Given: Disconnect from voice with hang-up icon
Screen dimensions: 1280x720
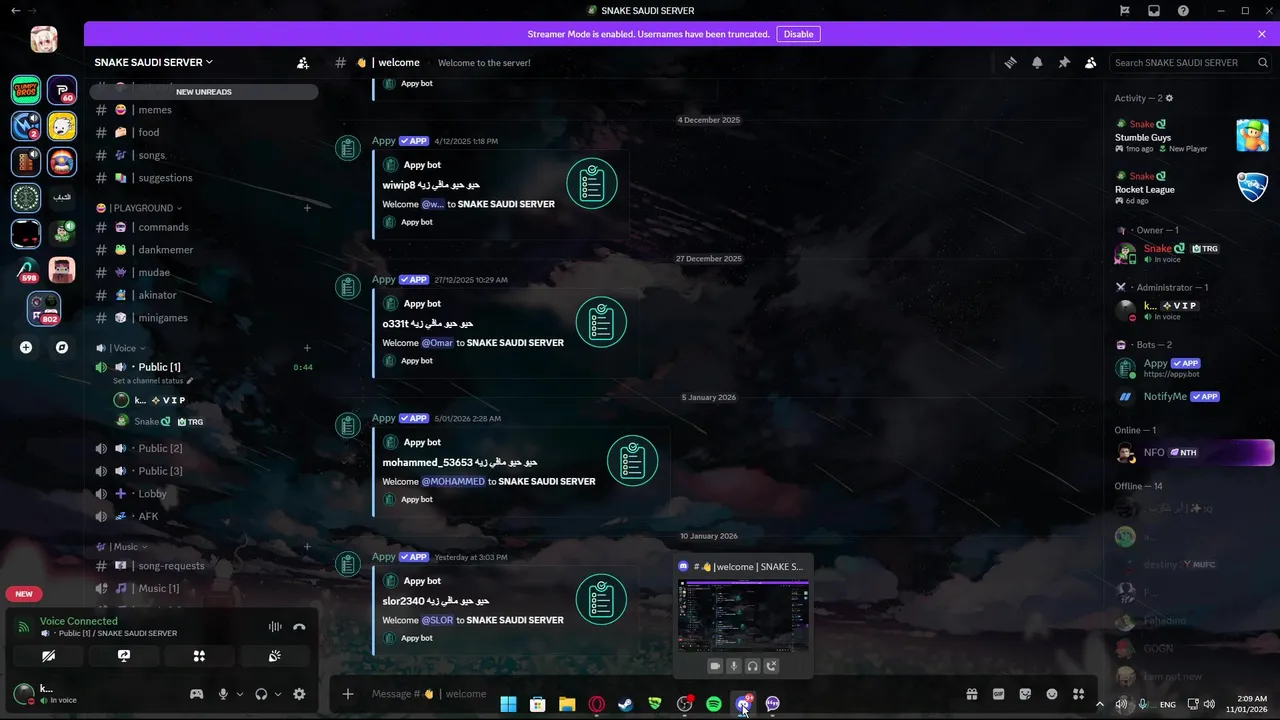Looking at the screenshot, I should (299, 627).
